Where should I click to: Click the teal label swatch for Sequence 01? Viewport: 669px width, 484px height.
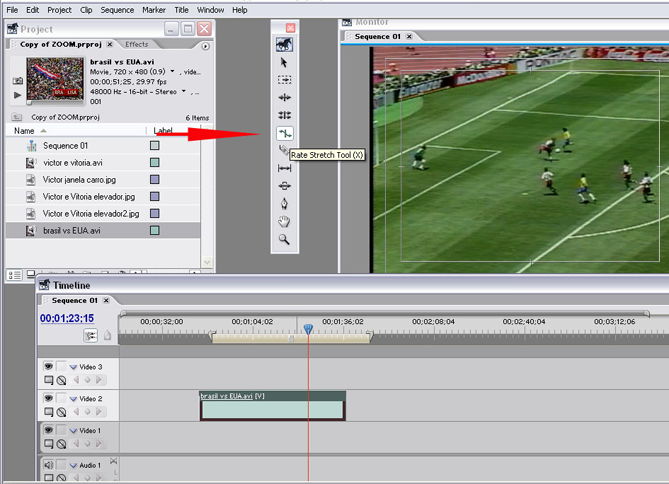point(154,145)
